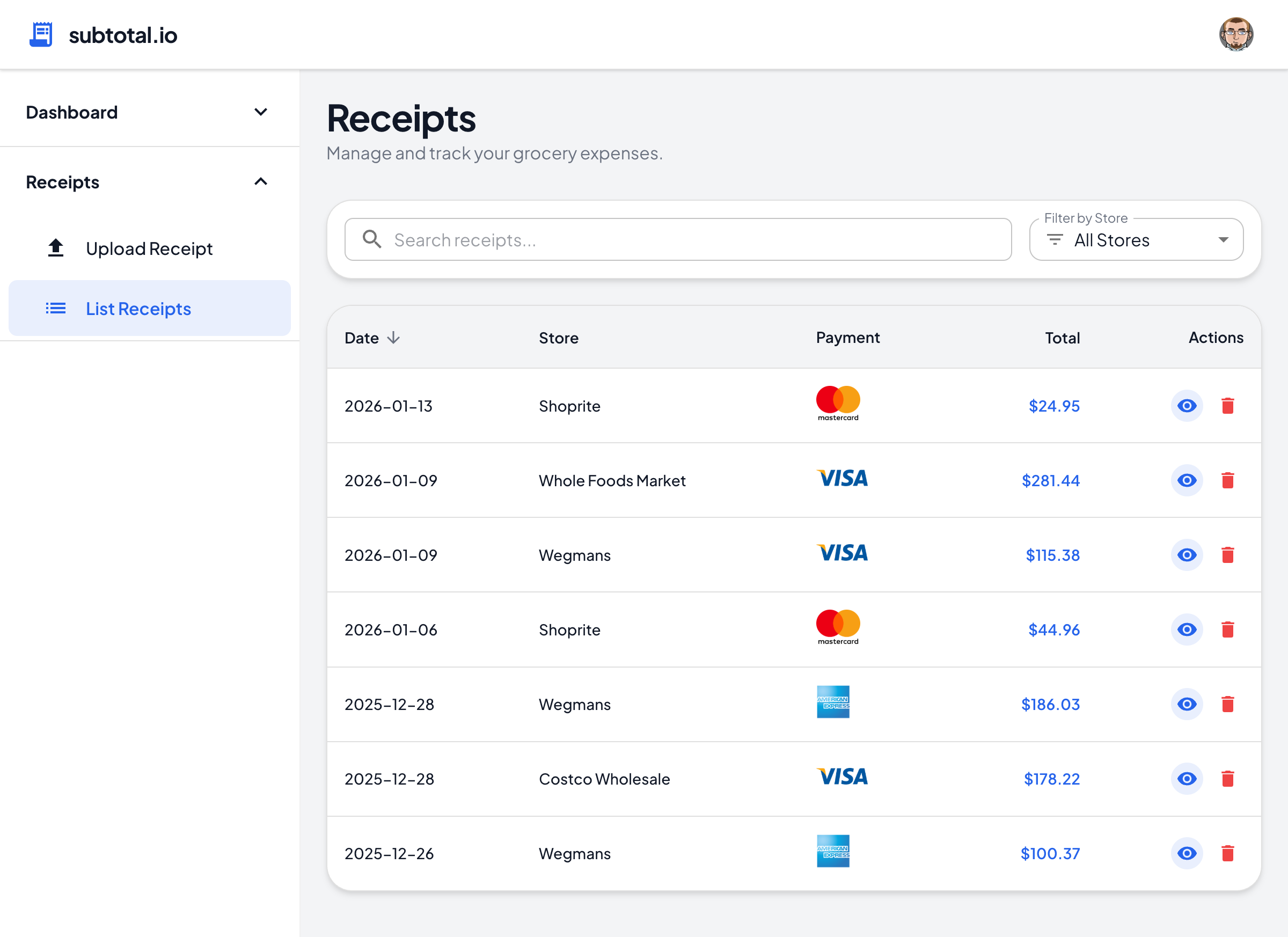The width and height of the screenshot is (1288, 937).
Task: Click the filter icon next to All Stores
Action: pyautogui.click(x=1055, y=240)
